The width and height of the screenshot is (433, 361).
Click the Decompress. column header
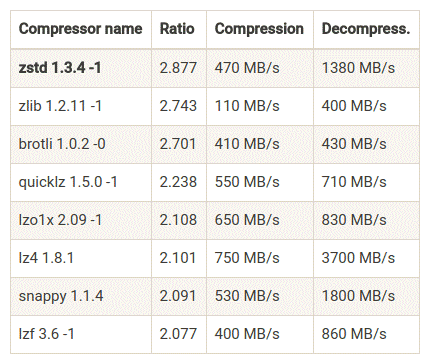pyautogui.click(x=366, y=29)
